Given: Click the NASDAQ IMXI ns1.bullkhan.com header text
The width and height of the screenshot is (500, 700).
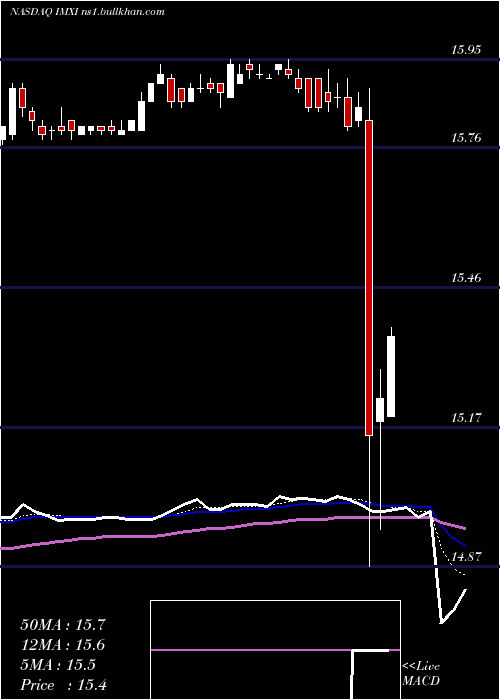Looking at the screenshot, I should 87,12.
